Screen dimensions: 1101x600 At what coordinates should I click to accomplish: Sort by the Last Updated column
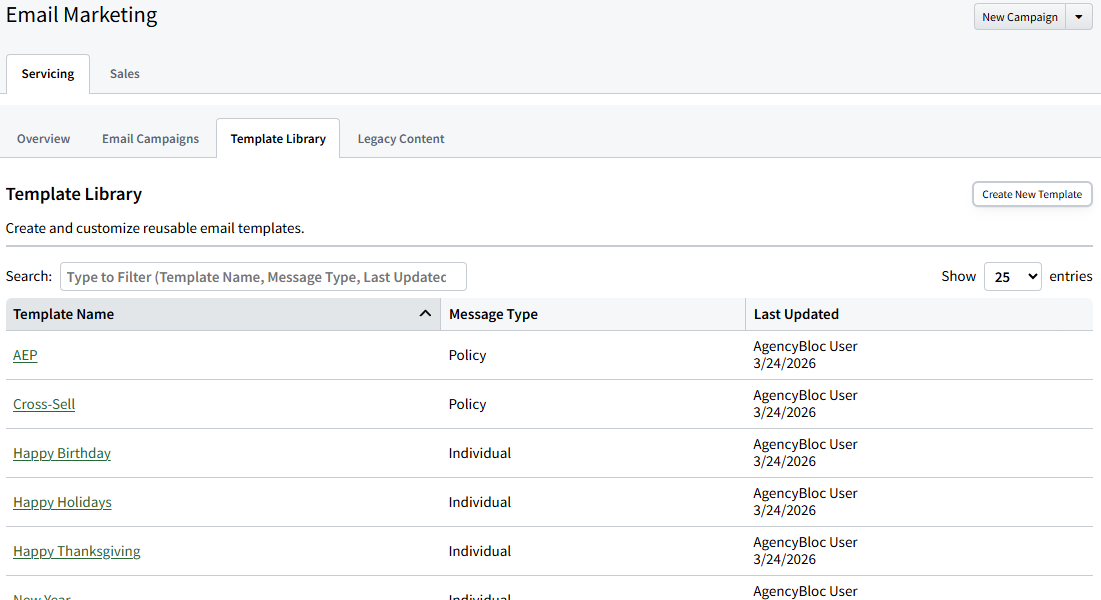[796, 313]
